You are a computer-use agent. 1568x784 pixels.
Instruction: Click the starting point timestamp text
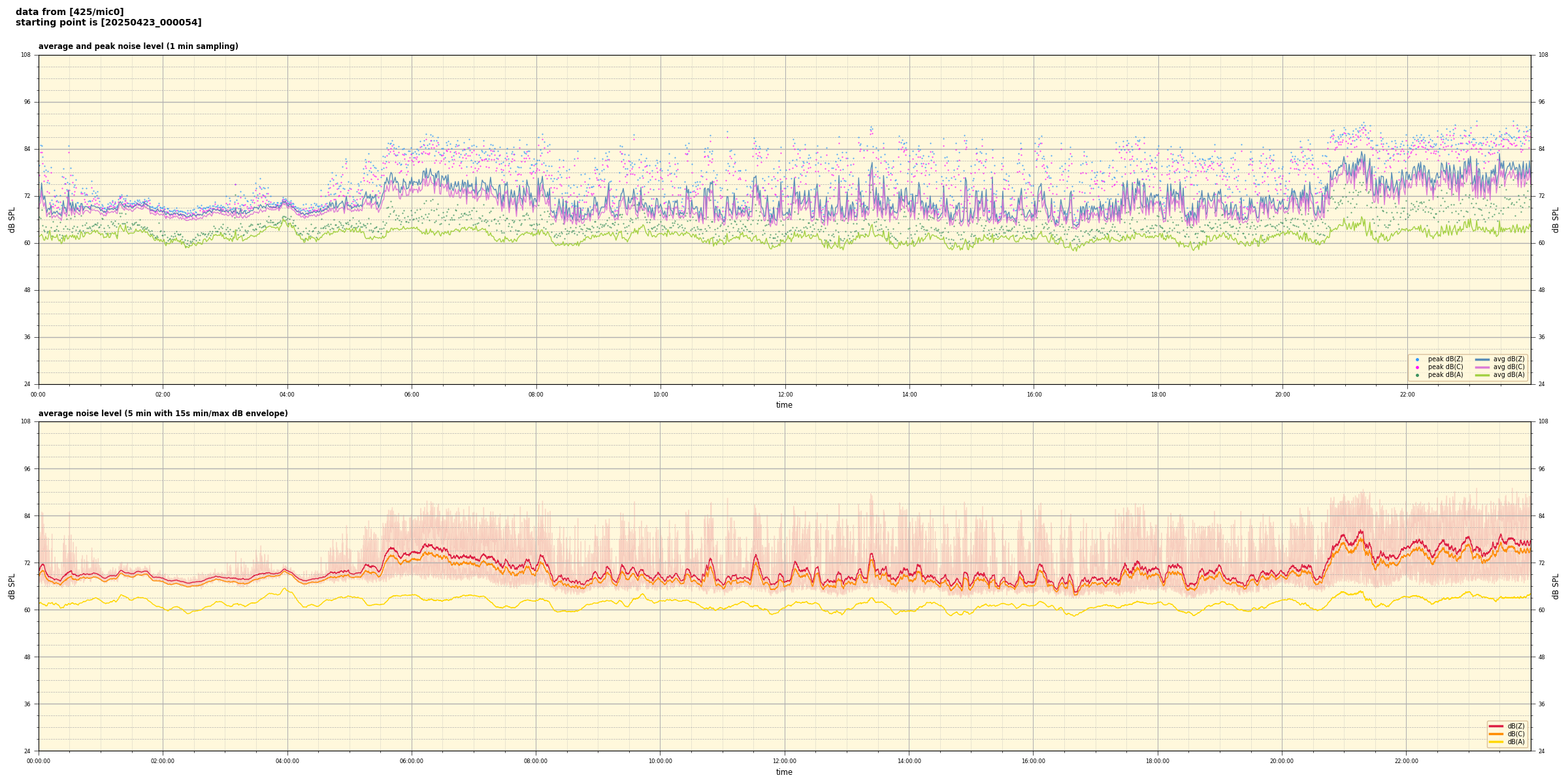tap(108, 23)
